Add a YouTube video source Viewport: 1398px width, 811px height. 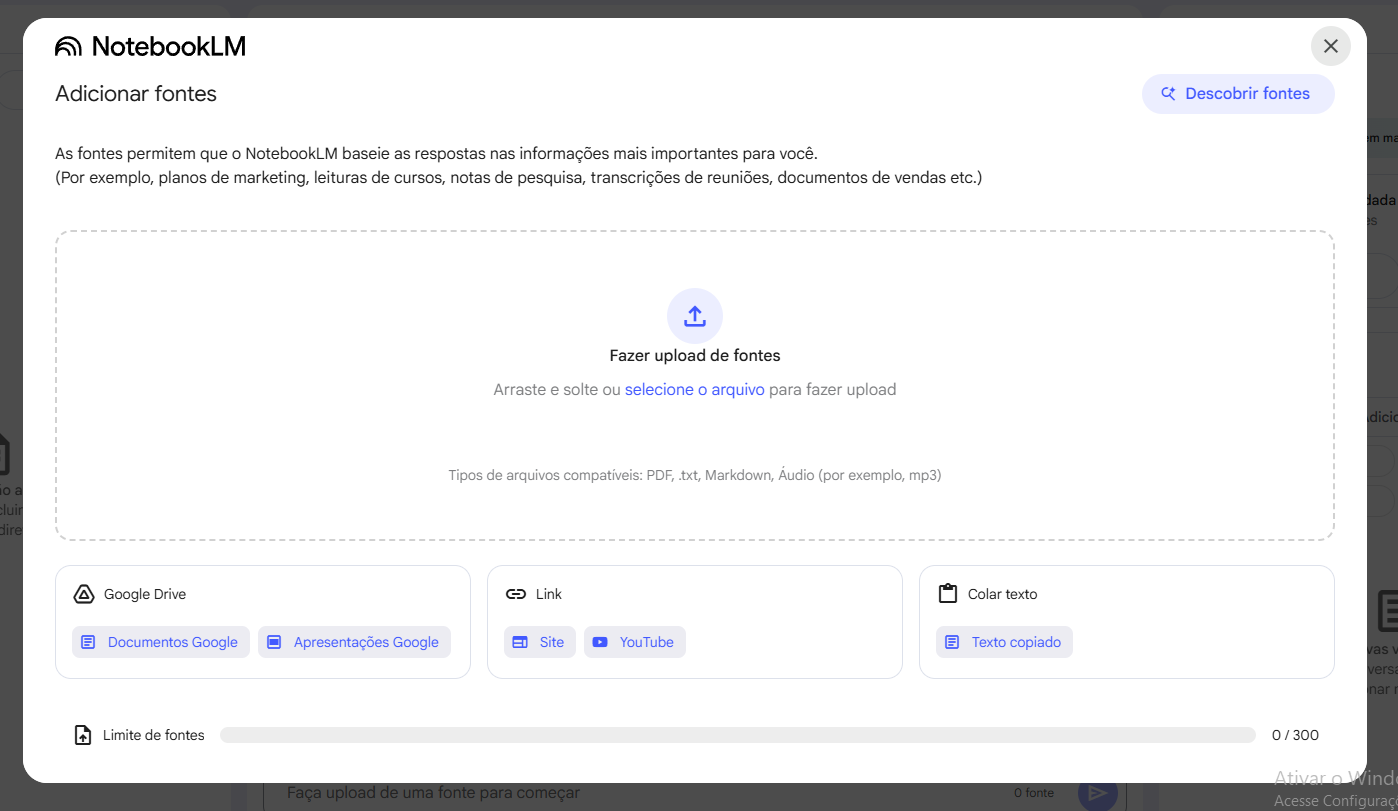click(635, 642)
